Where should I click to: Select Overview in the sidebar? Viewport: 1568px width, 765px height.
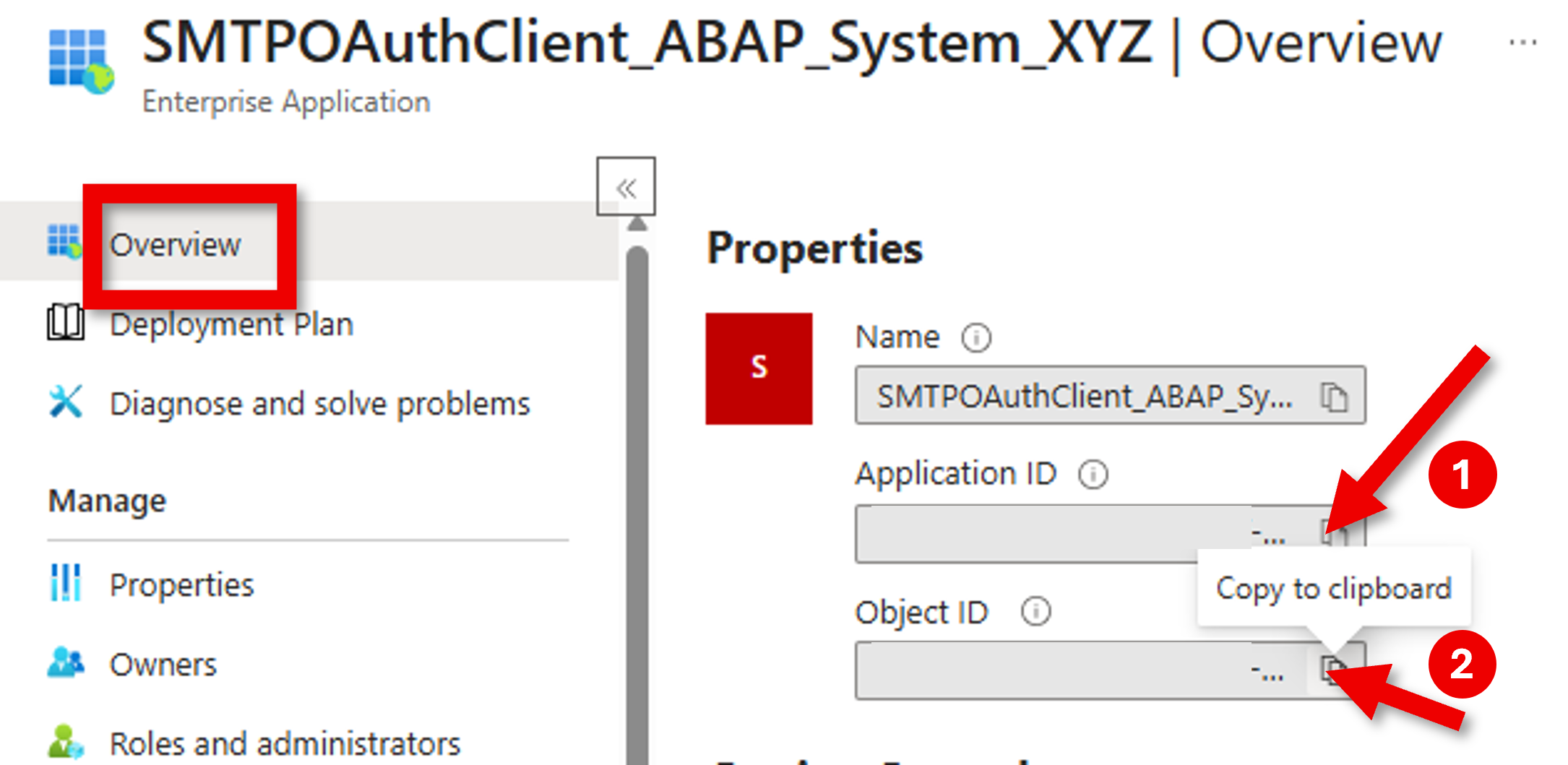pos(176,245)
